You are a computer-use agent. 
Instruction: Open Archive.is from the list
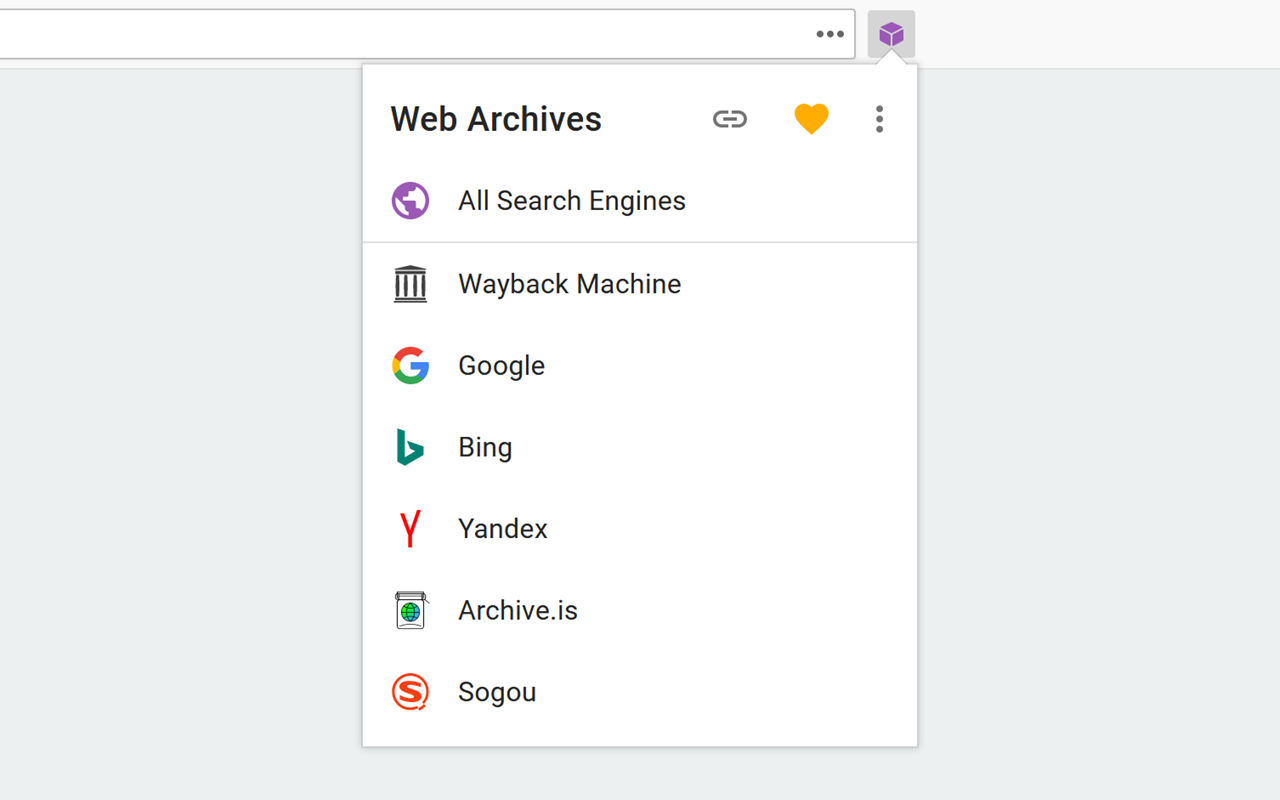(x=640, y=610)
